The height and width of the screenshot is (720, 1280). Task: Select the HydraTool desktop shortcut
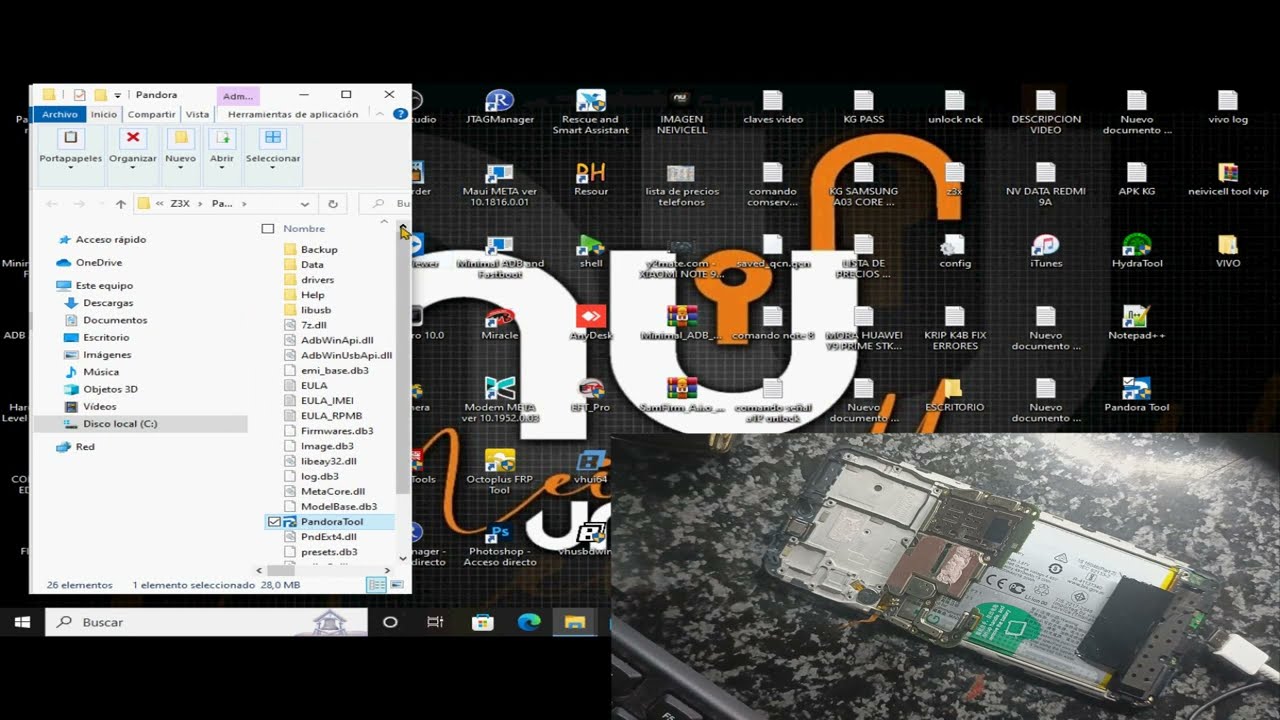(1137, 251)
